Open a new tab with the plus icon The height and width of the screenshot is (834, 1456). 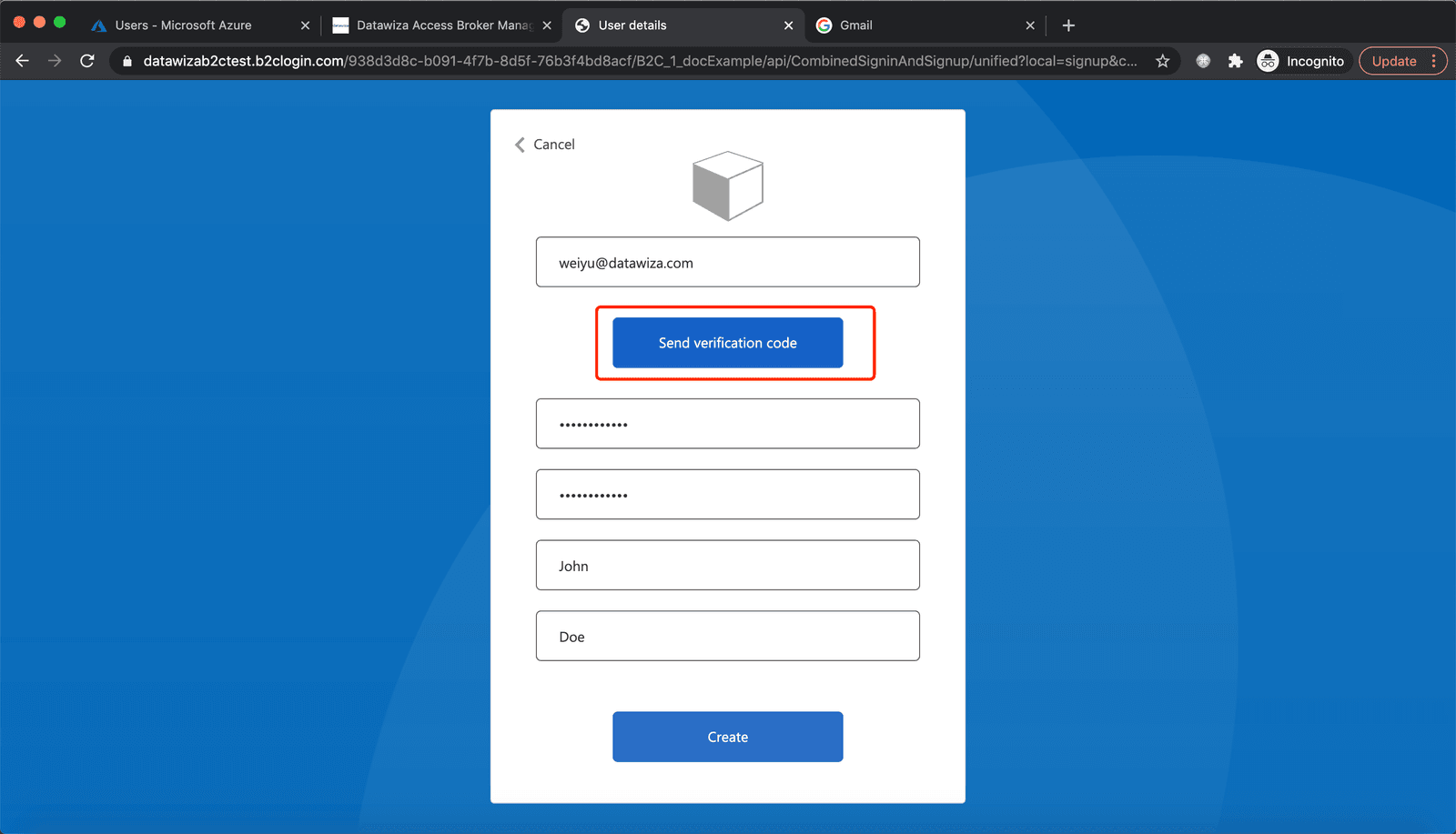(x=1068, y=25)
